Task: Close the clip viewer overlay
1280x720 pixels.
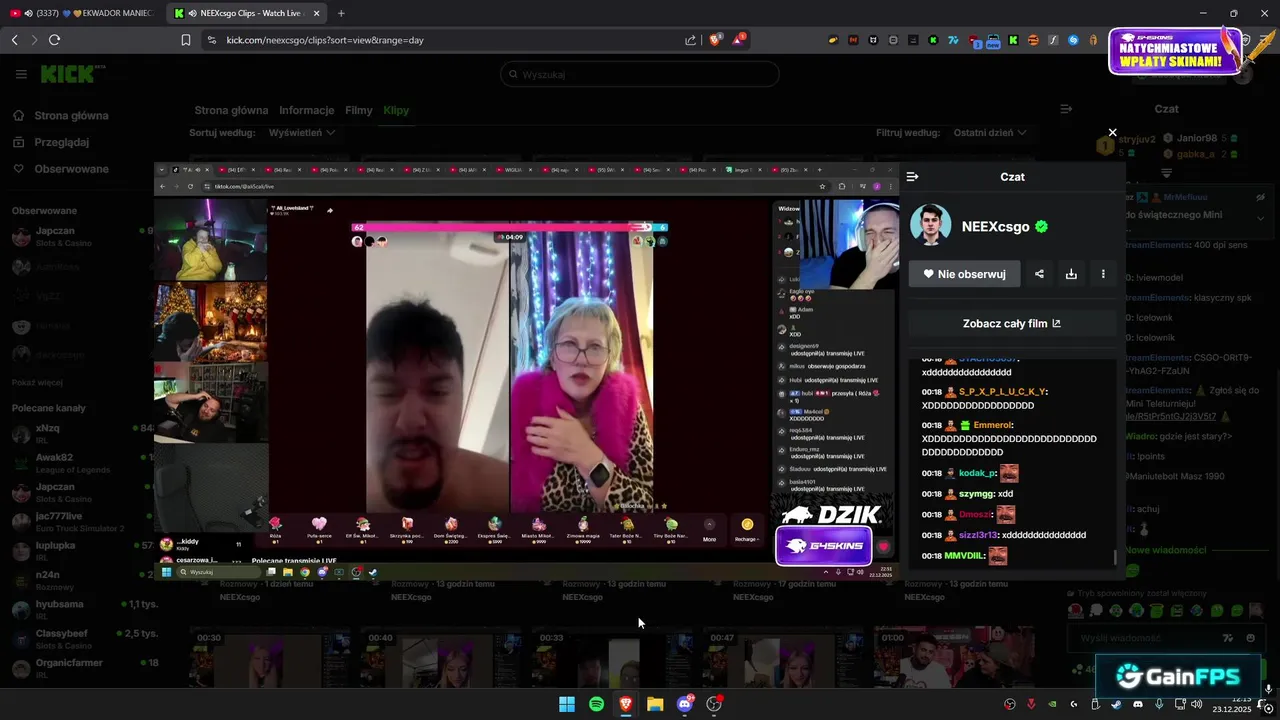Action: (1112, 132)
